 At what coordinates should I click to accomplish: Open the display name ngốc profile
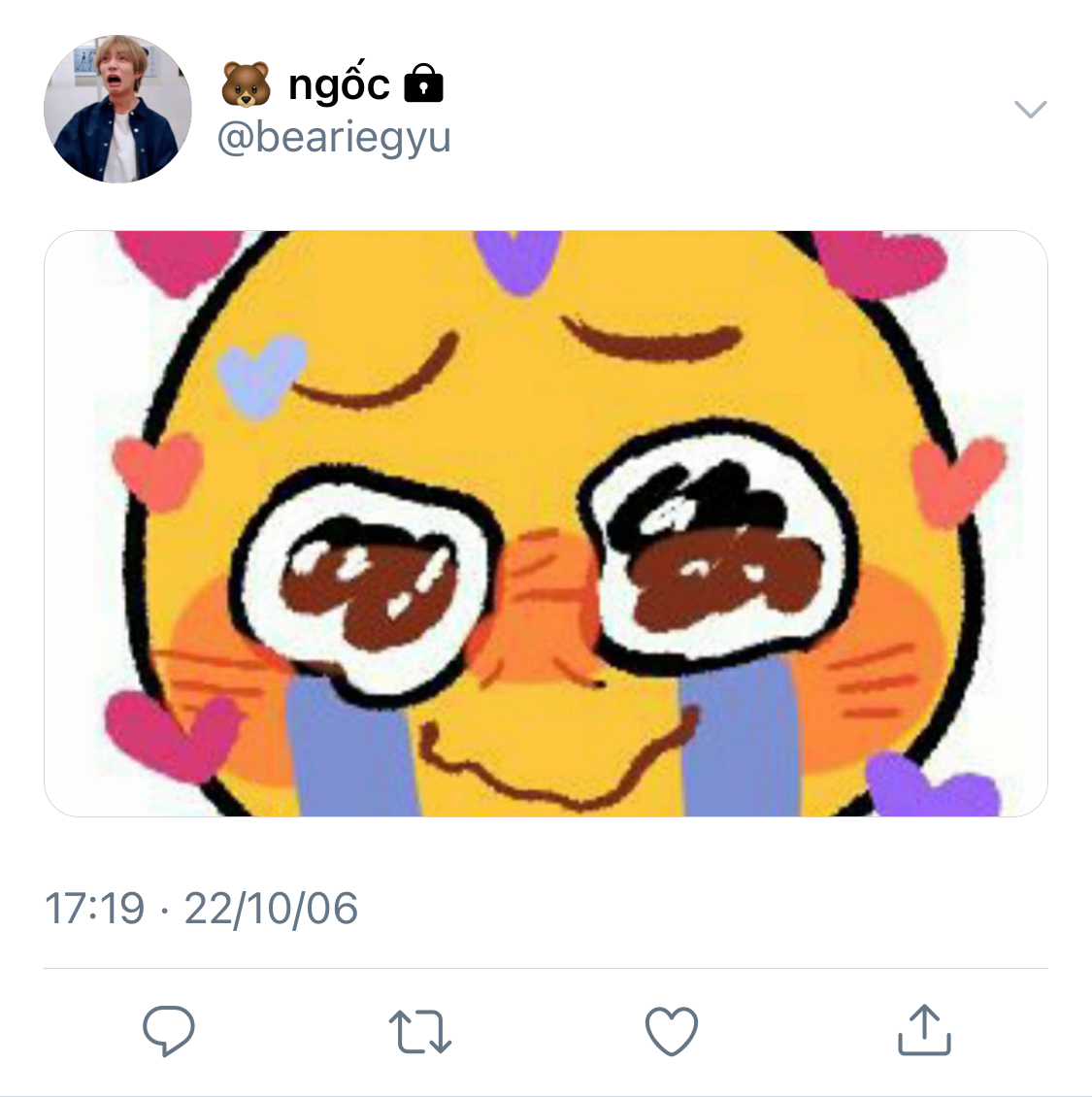coord(339,84)
